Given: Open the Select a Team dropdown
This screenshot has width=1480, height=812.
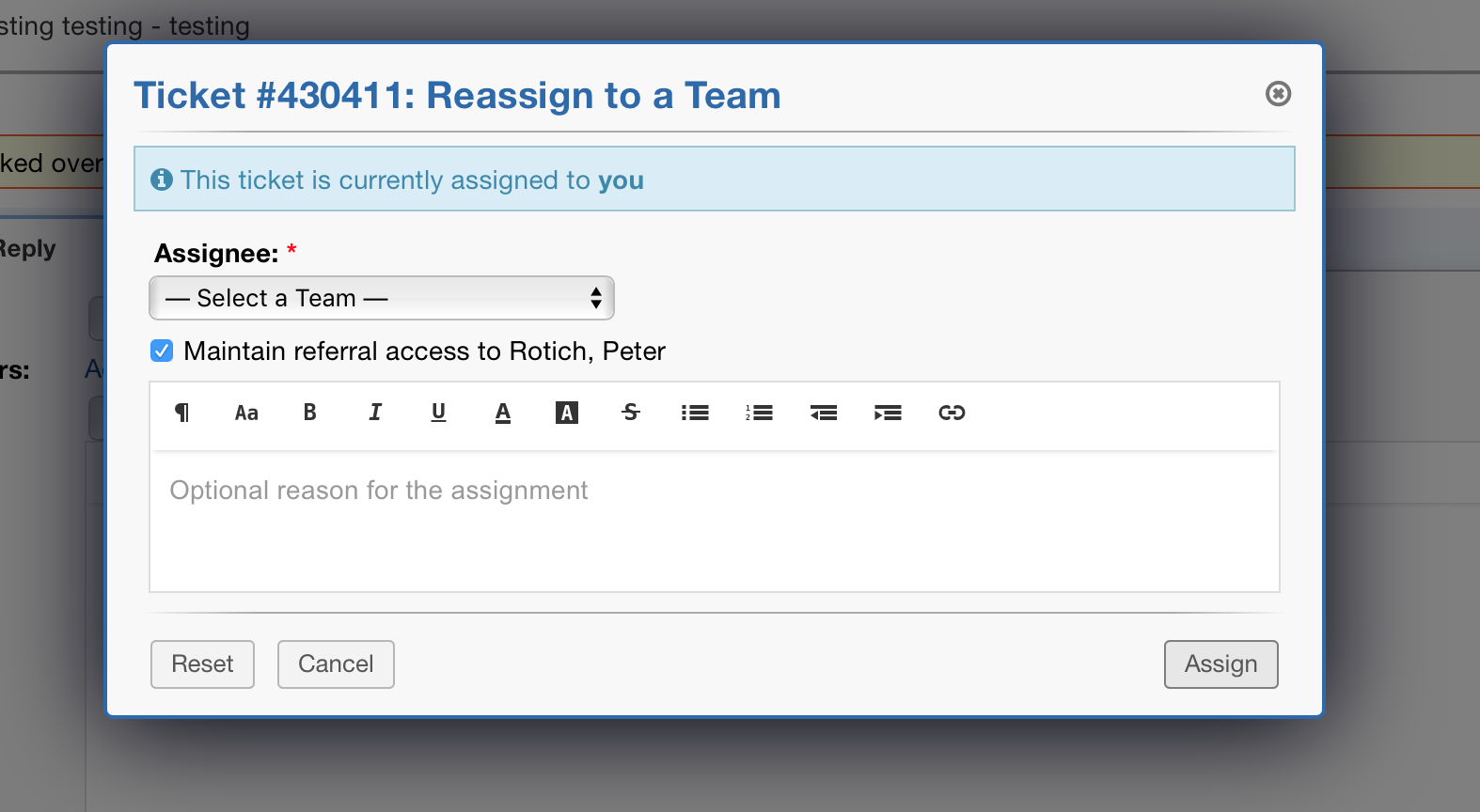Looking at the screenshot, I should point(381,298).
